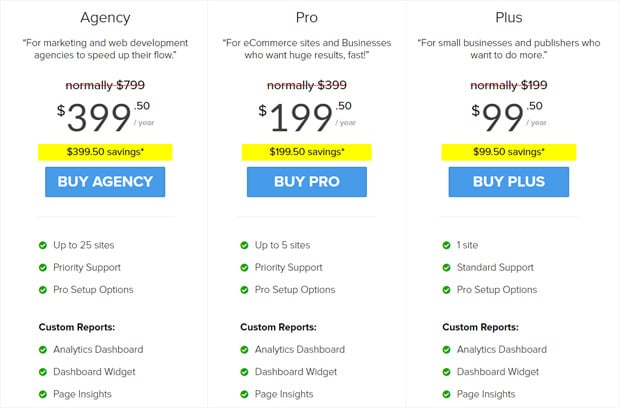Click the green check next to Up to 5 sites

(244, 245)
